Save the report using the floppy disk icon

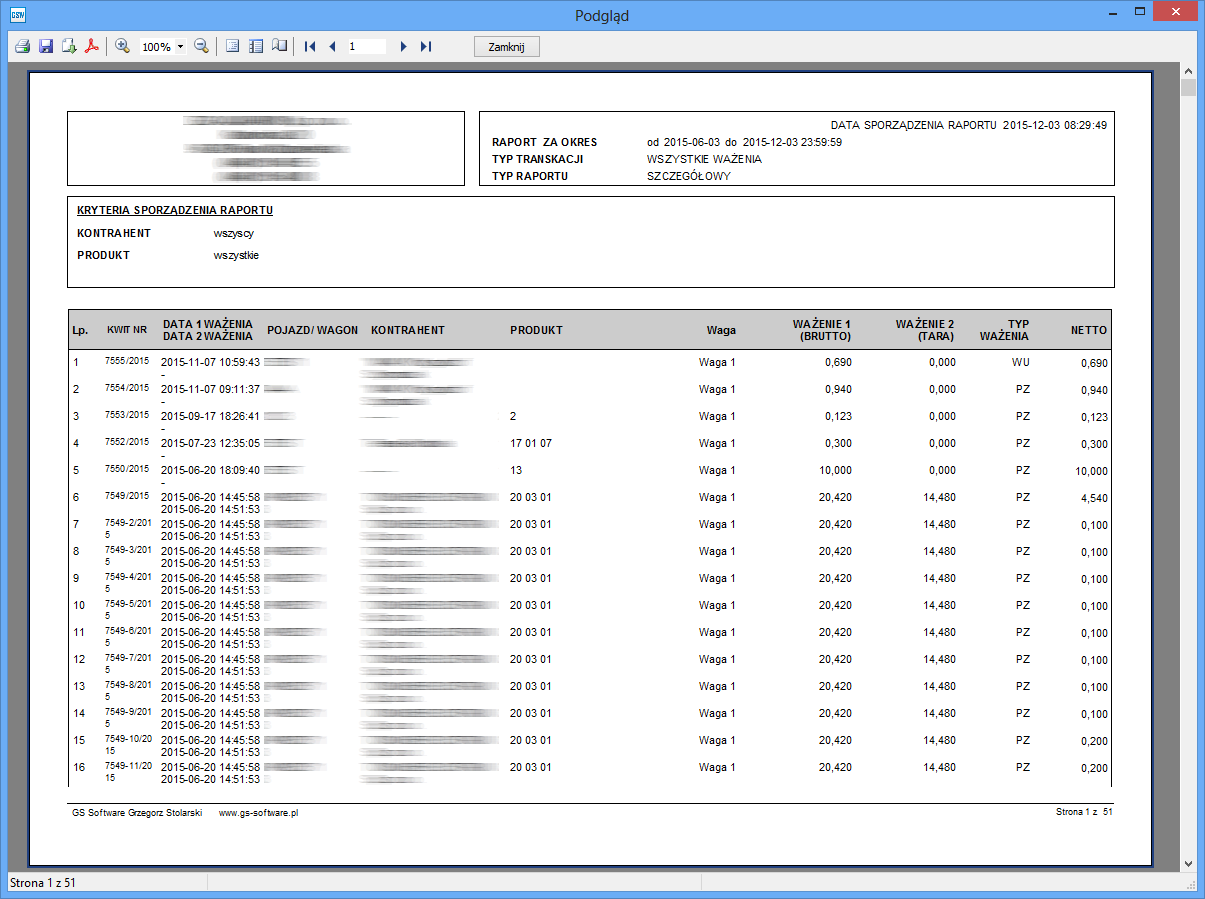pyautogui.click(x=46, y=46)
